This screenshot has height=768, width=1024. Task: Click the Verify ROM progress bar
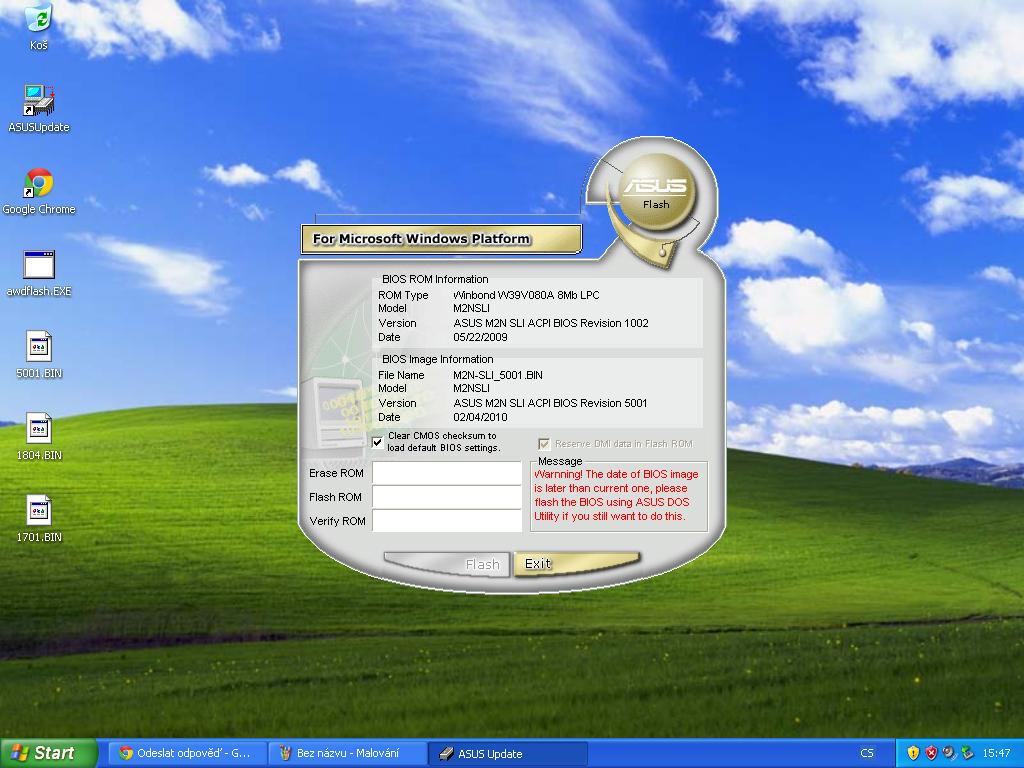(447, 520)
